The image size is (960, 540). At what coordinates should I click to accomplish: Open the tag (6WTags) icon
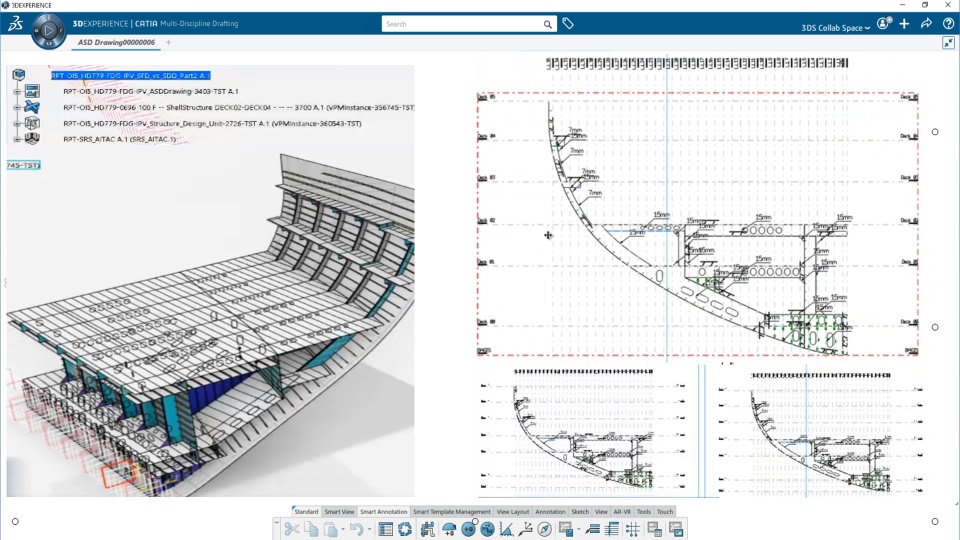click(x=568, y=24)
